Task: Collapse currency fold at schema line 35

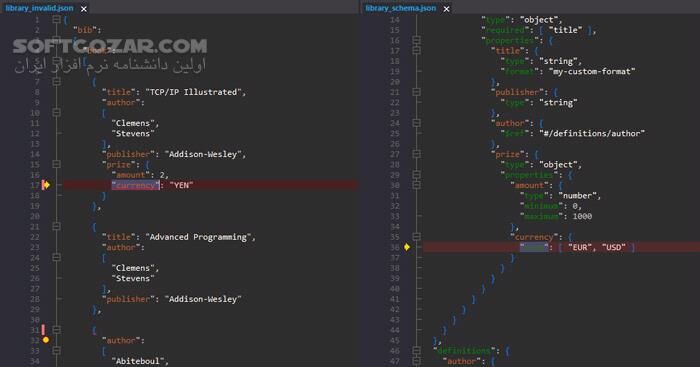Action: pyautogui.click(x=416, y=237)
